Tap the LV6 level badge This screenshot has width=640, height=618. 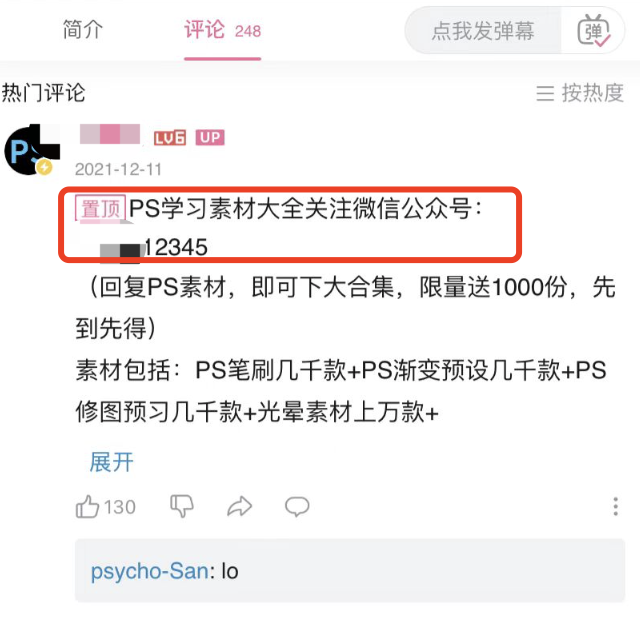pyautogui.click(x=170, y=138)
